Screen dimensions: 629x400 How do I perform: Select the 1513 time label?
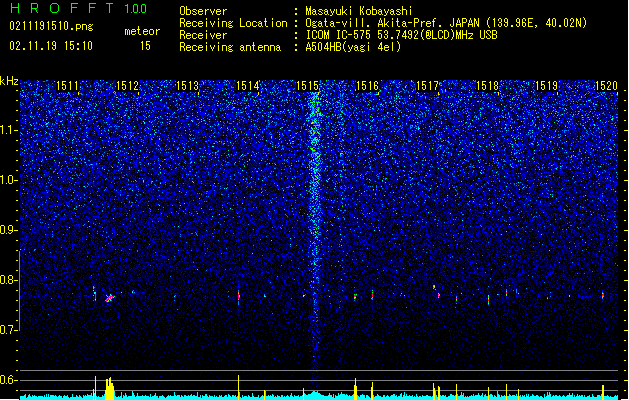point(187,86)
